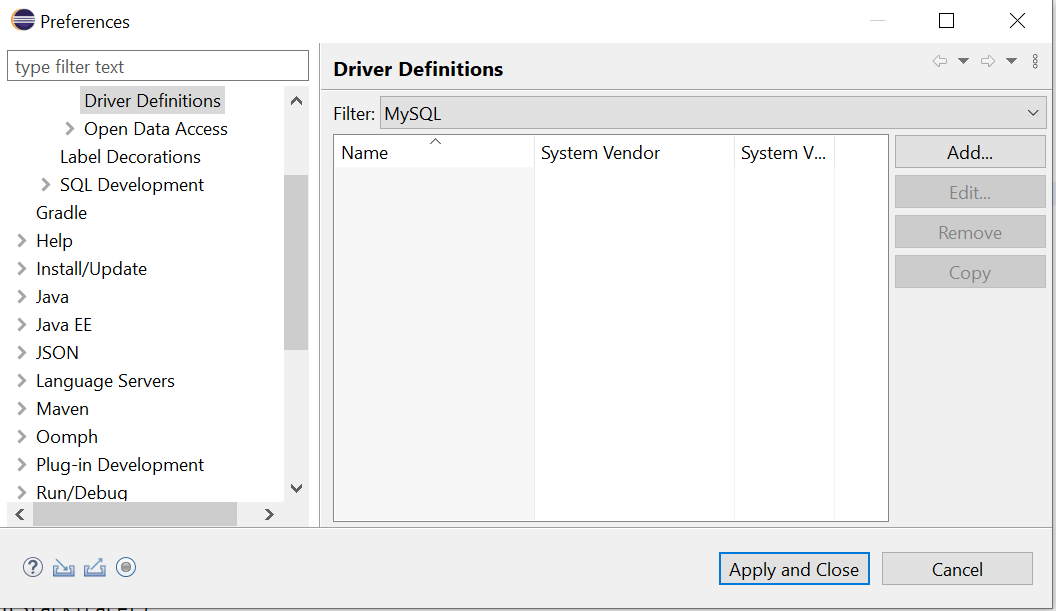Open the view menu with three dots

pyautogui.click(x=1035, y=61)
